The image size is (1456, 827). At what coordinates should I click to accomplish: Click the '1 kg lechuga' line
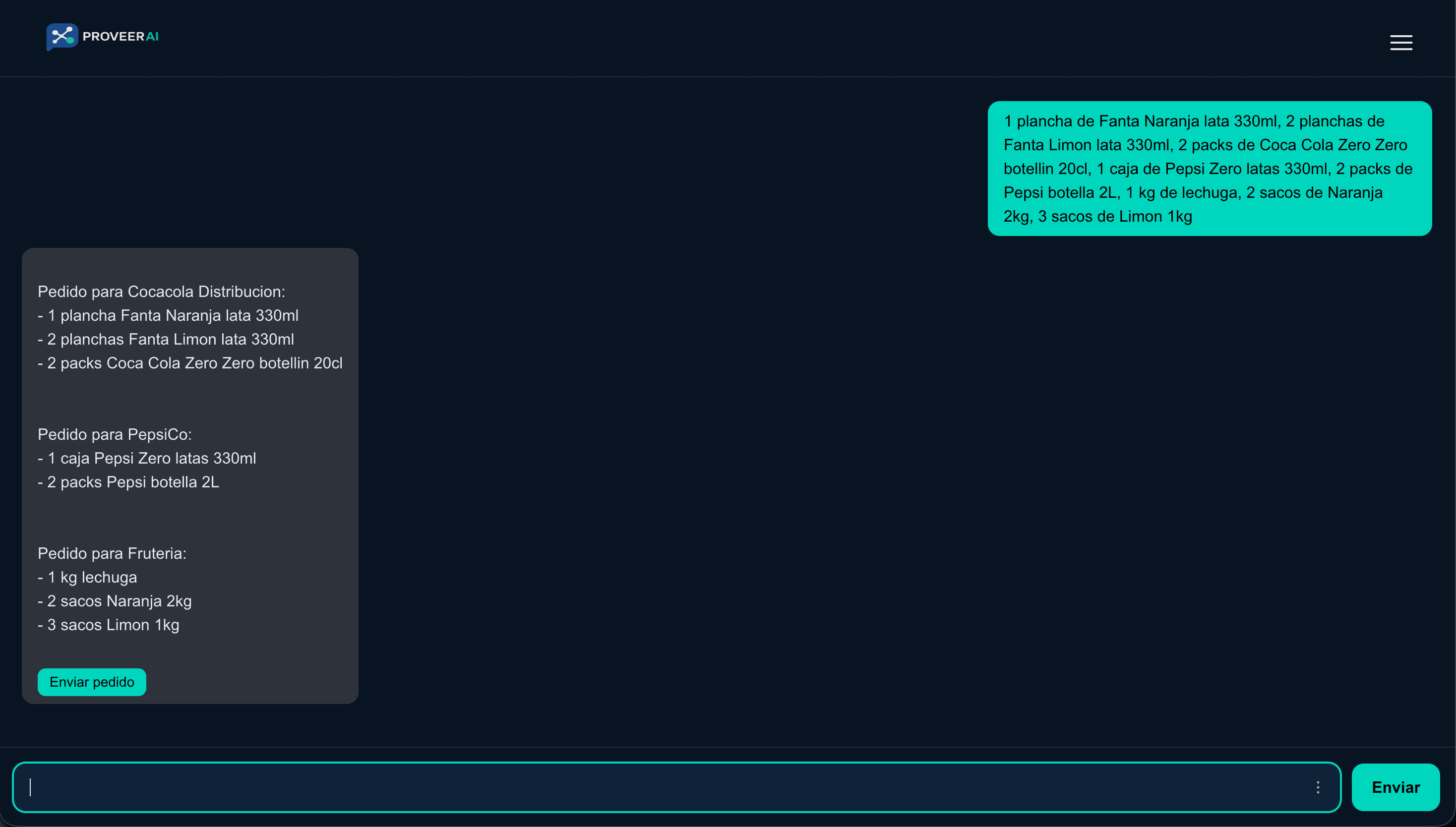click(87, 578)
